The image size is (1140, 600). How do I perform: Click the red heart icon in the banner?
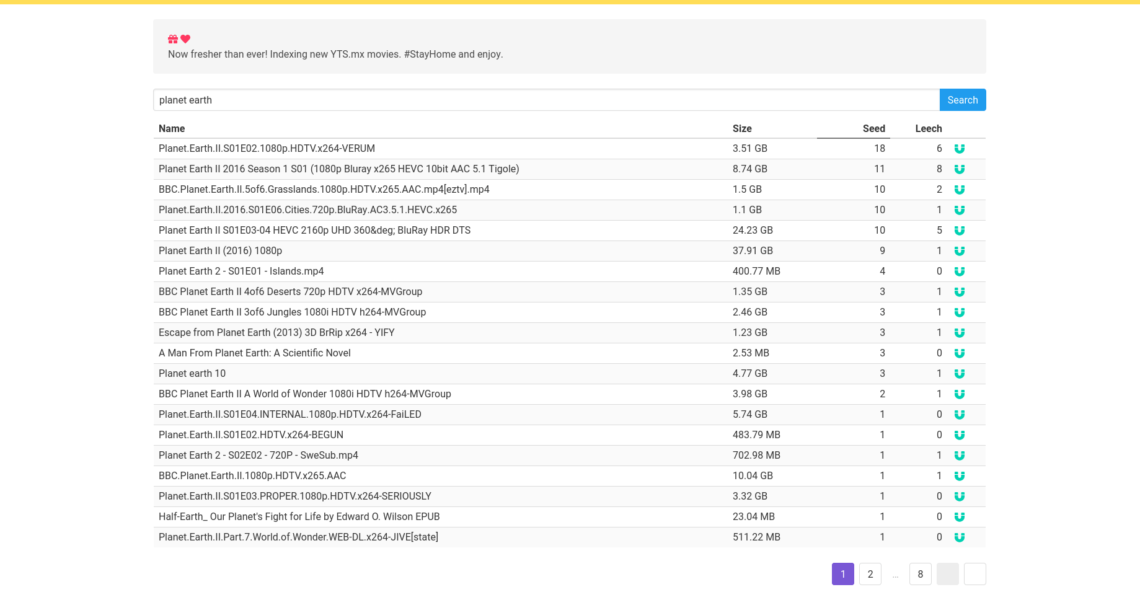tap(185, 39)
